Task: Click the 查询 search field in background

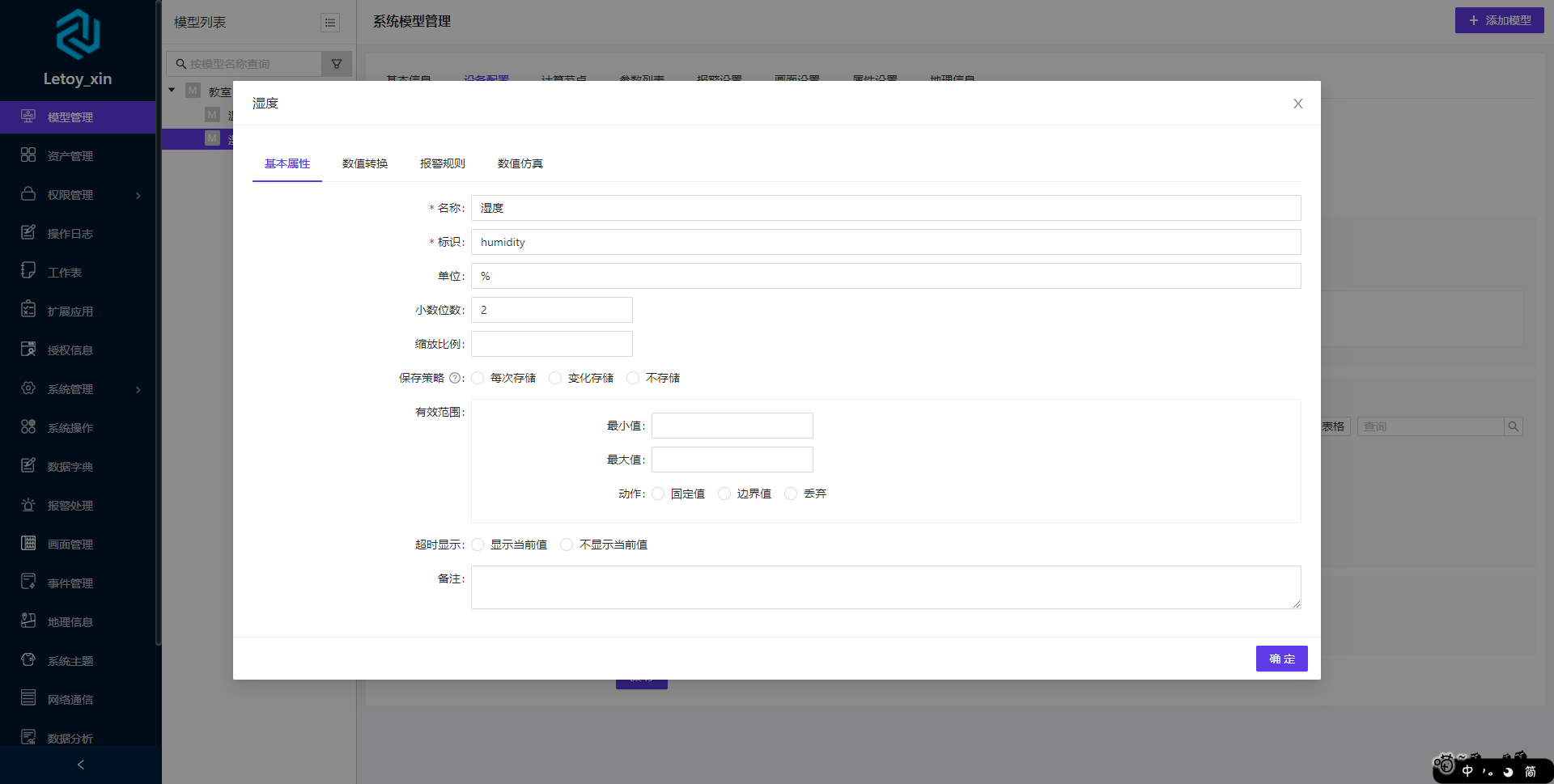Action: 1430,426
